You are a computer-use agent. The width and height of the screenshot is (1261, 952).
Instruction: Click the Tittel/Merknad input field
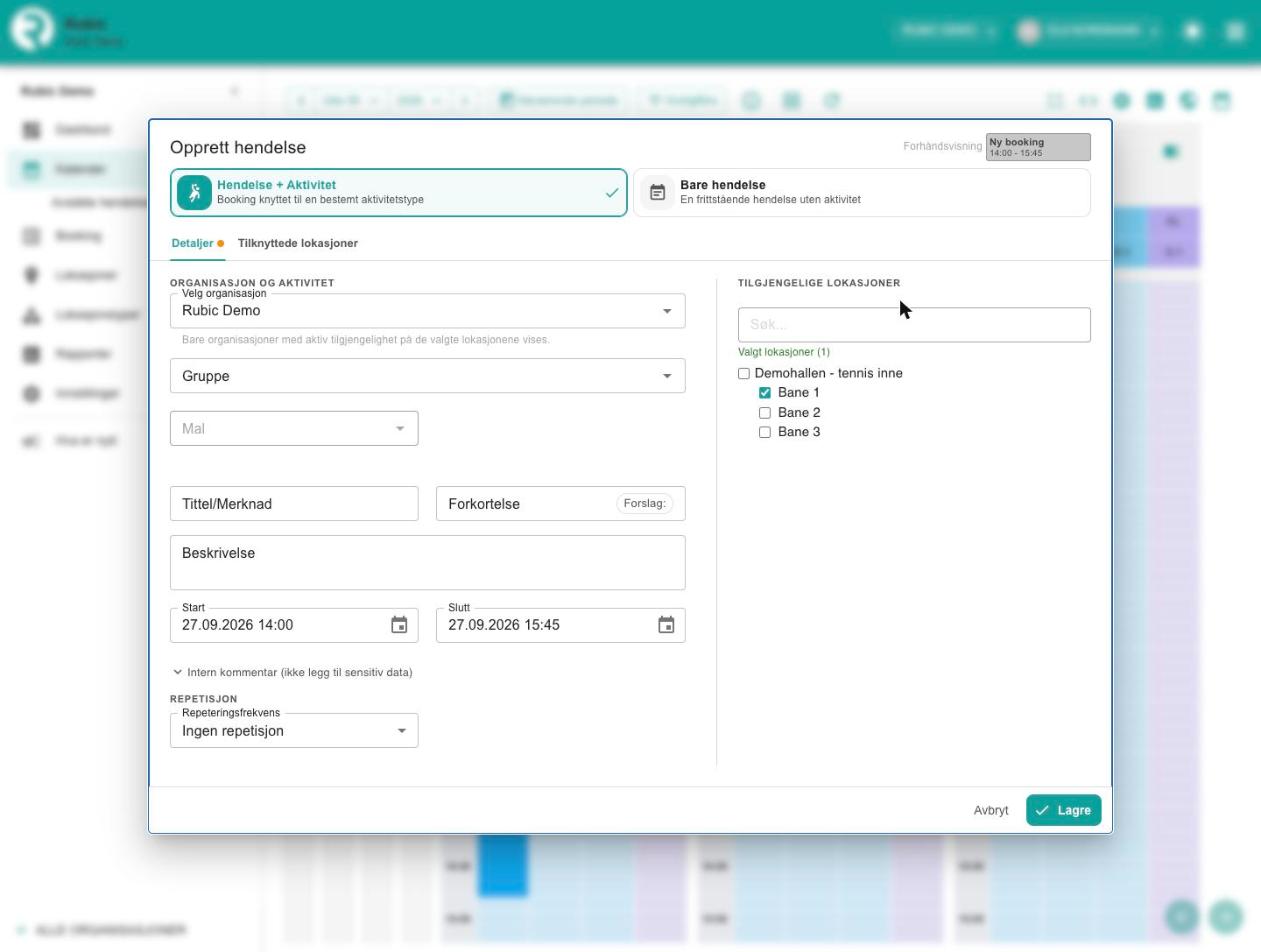(x=294, y=504)
